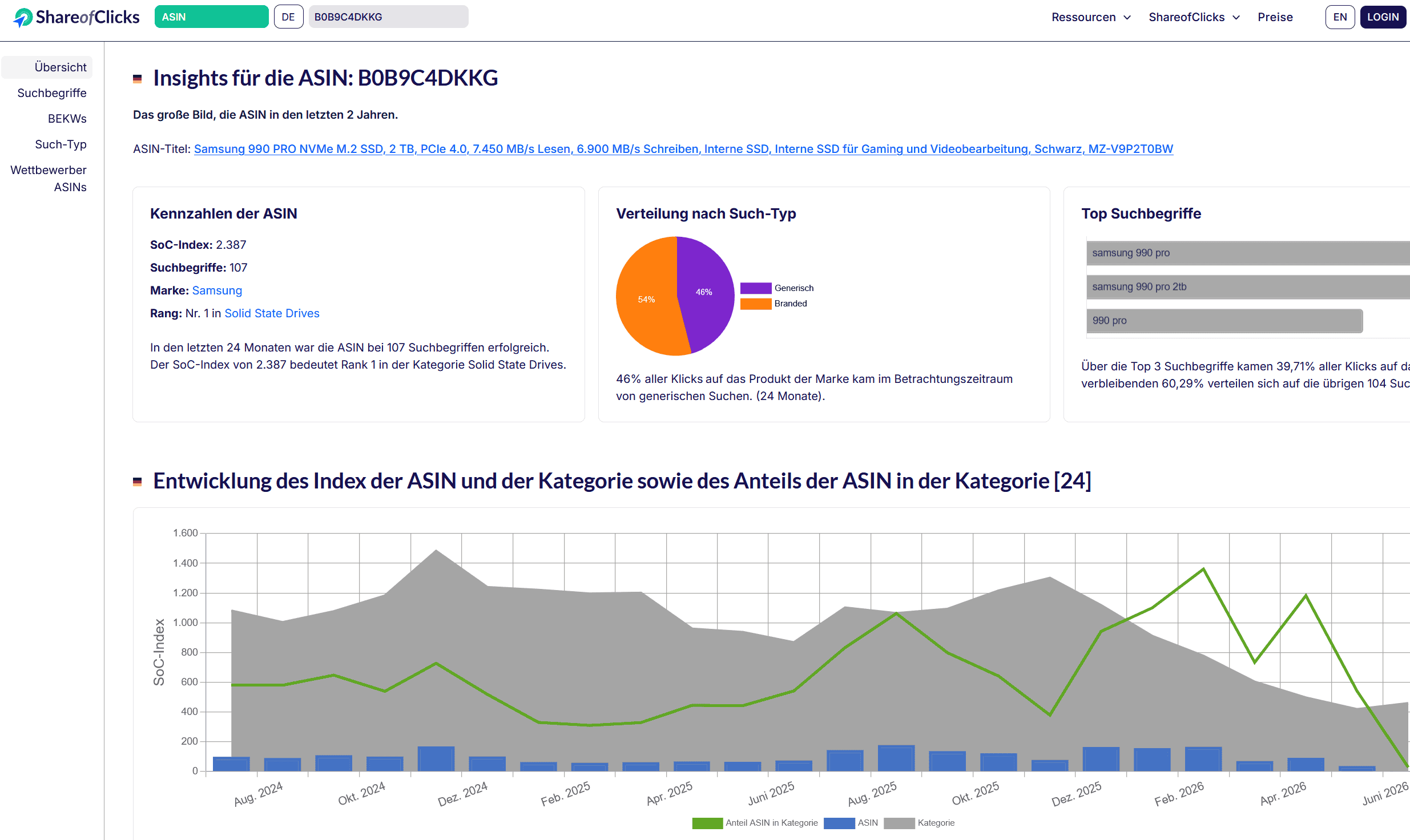Open the Samsung 990 PRO ASIN title link

(x=683, y=149)
